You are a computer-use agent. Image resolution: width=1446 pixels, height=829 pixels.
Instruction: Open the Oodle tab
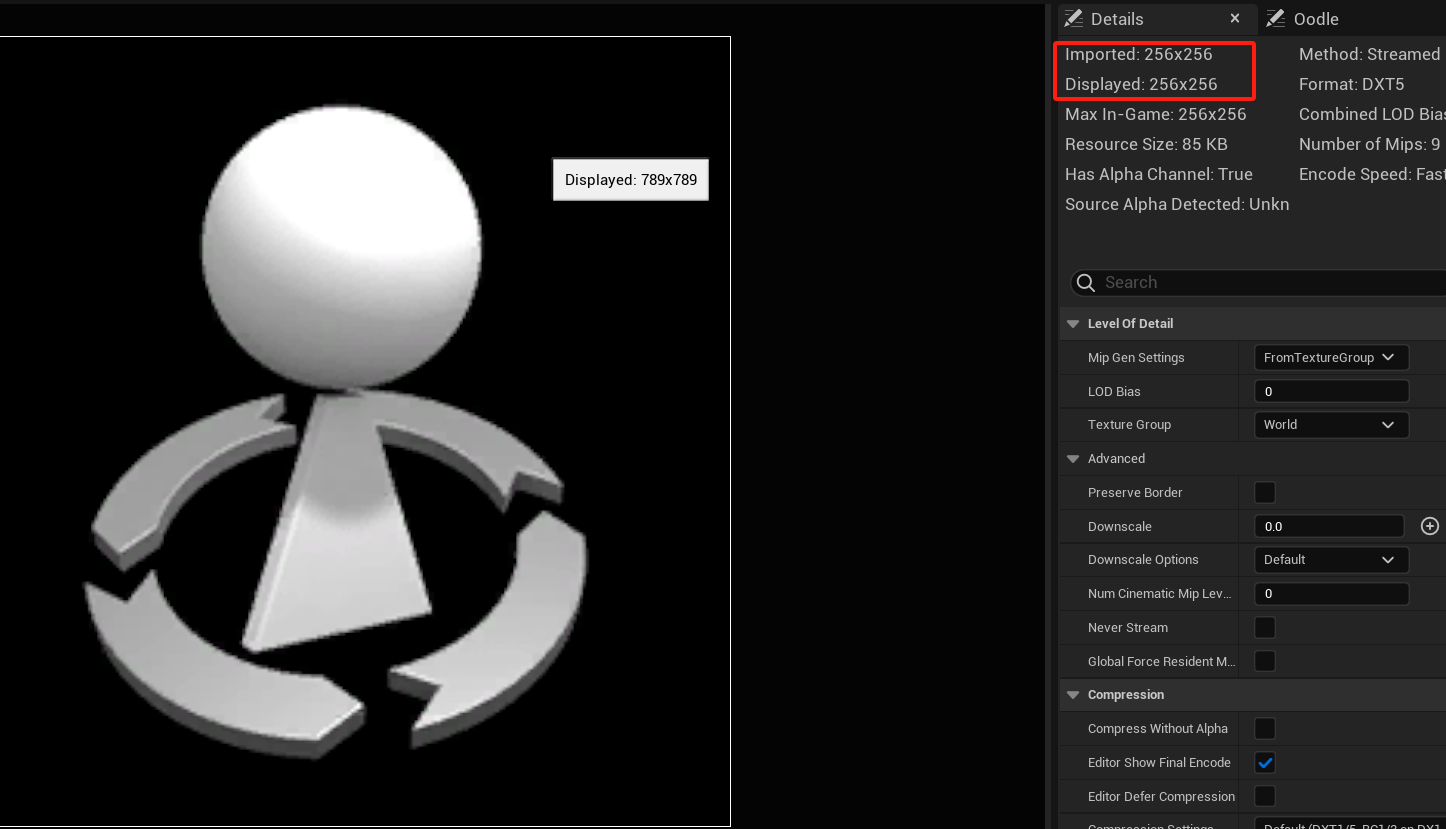pos(1315,19)
